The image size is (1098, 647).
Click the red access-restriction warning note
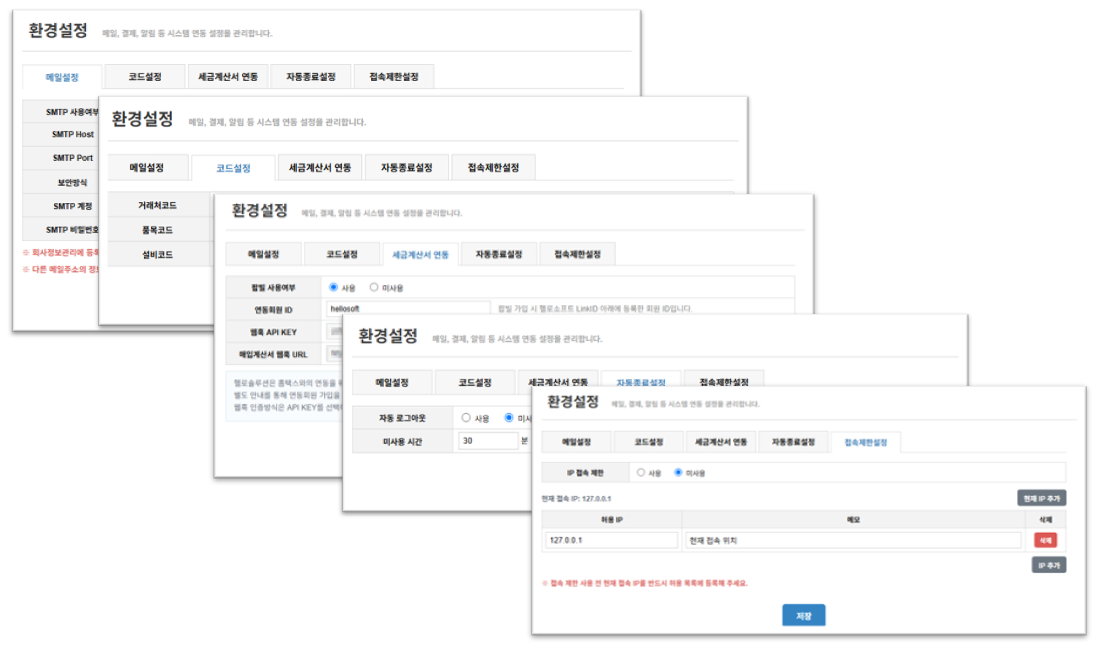645,583
